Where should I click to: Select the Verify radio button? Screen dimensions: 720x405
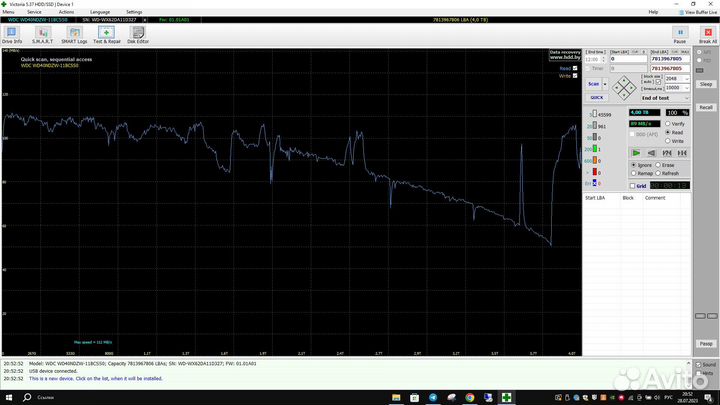pyautogui.click(x=668, y=124)
